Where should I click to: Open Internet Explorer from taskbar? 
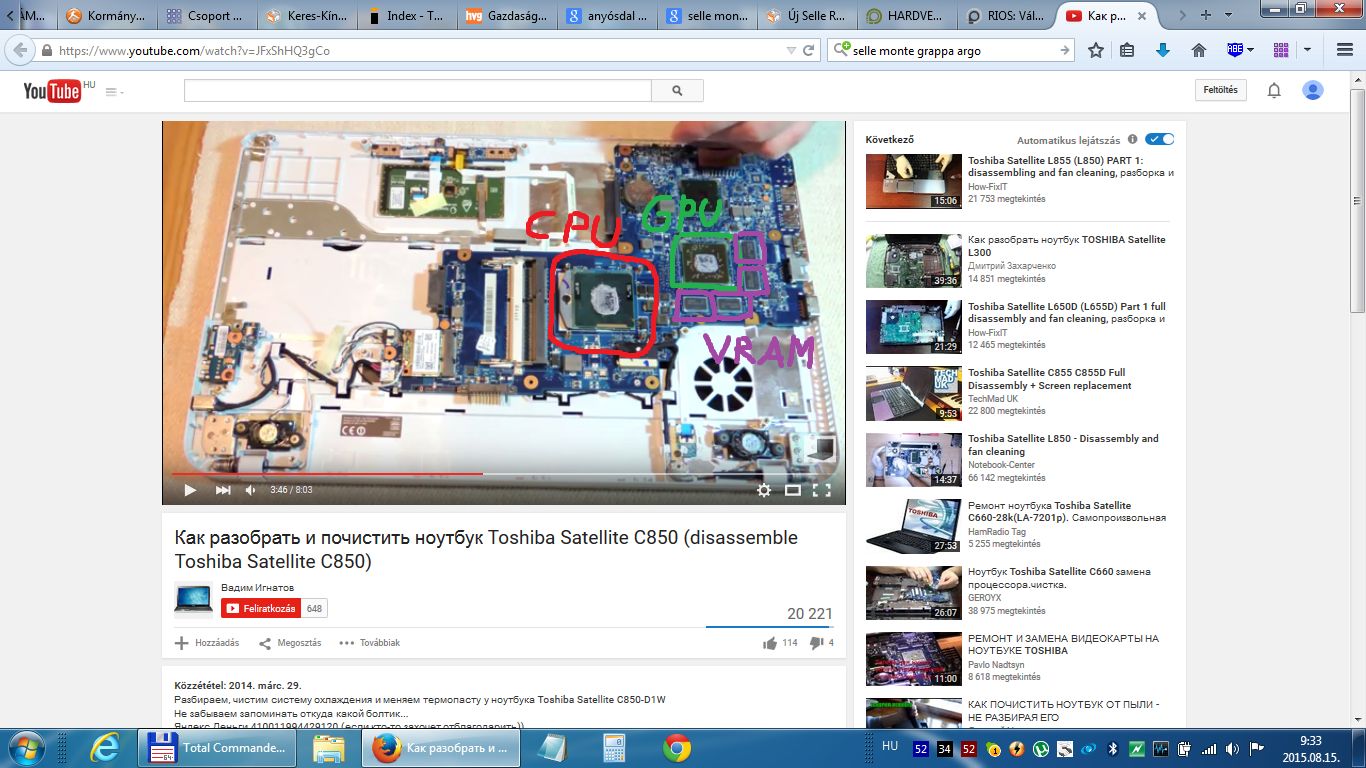coord(104,748)
